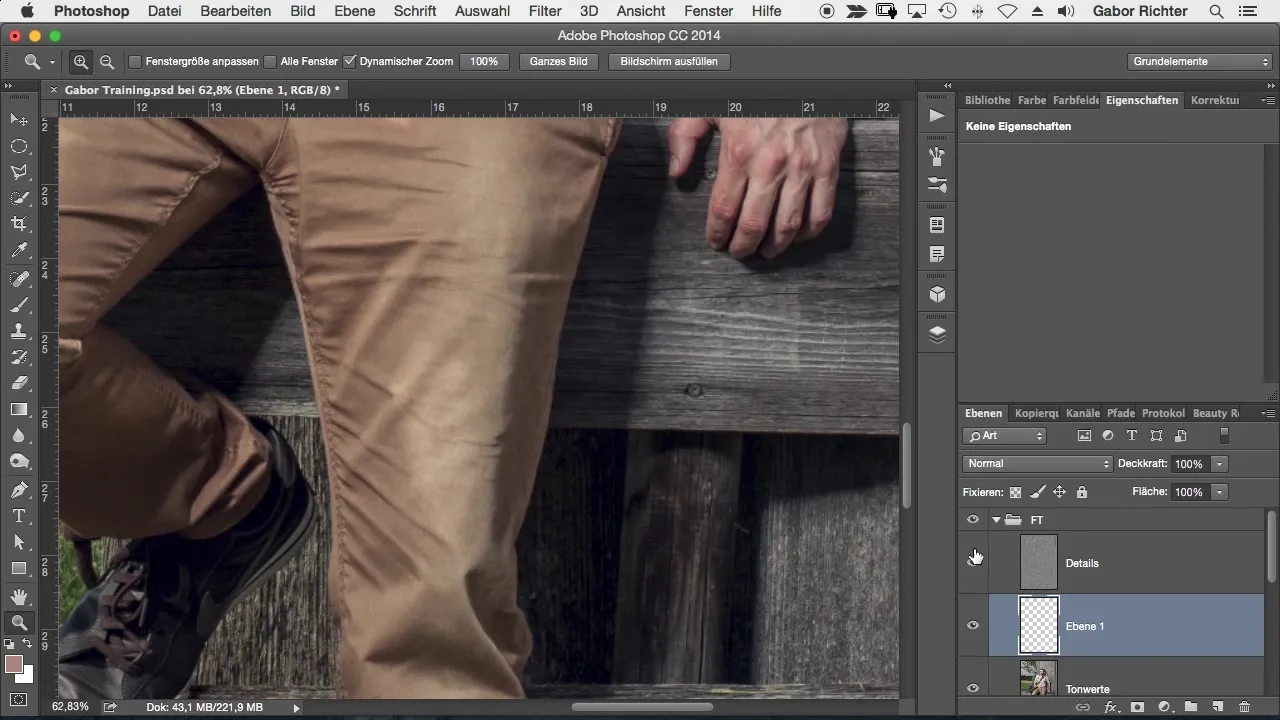Viewport: 1280px width, 720px height.
Task: Delete the selected layer
Action: (1244, 707)
